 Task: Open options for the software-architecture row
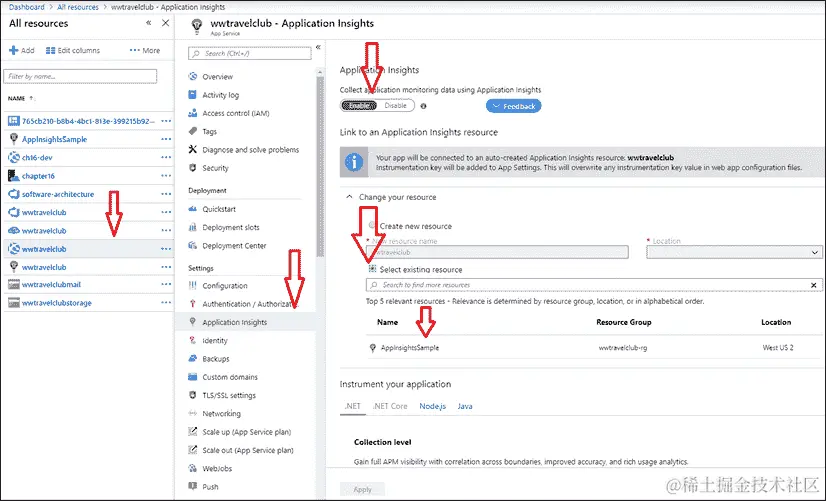pos(166,194)
